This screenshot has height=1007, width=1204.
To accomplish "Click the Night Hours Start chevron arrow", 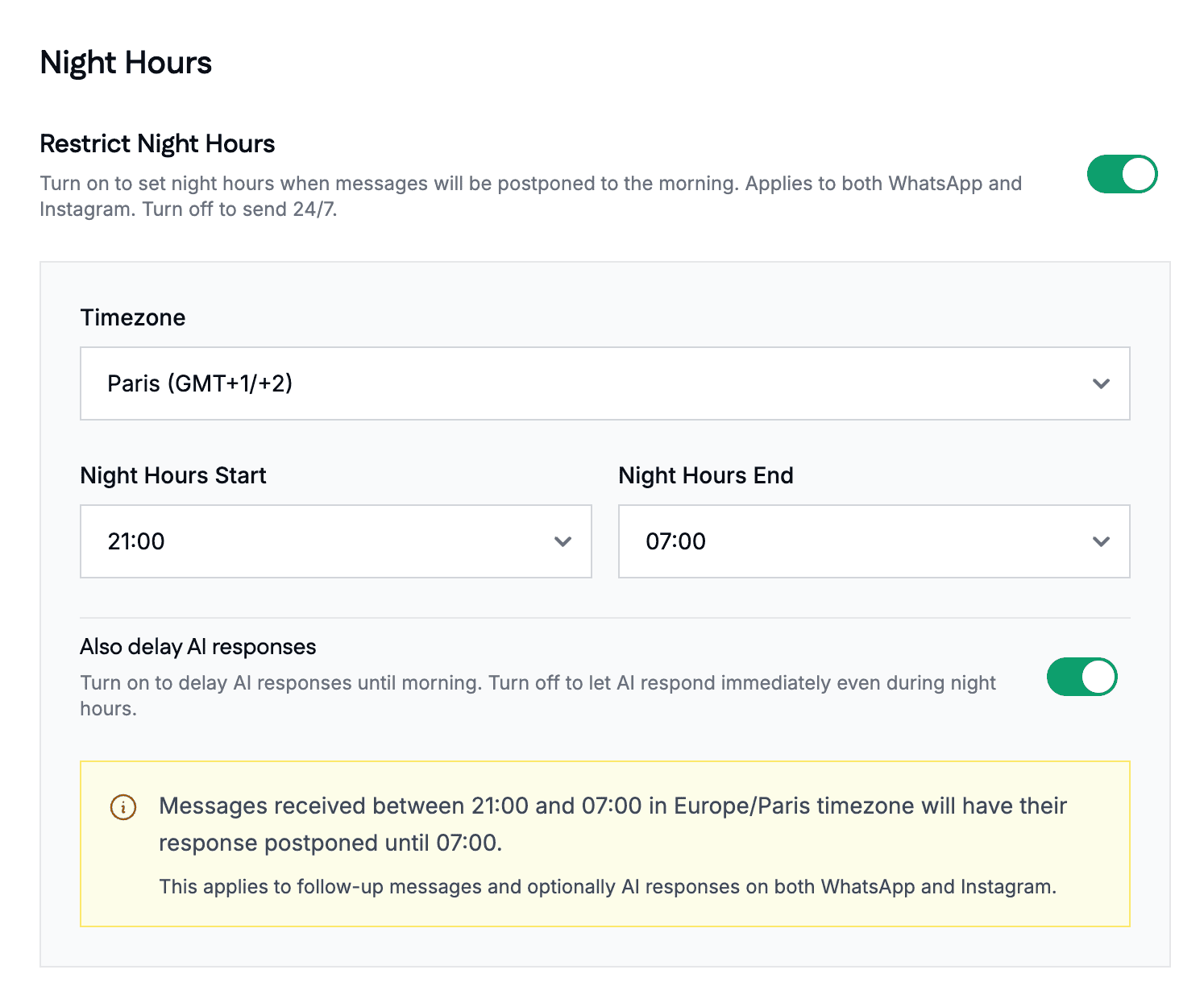I will 563,541.
